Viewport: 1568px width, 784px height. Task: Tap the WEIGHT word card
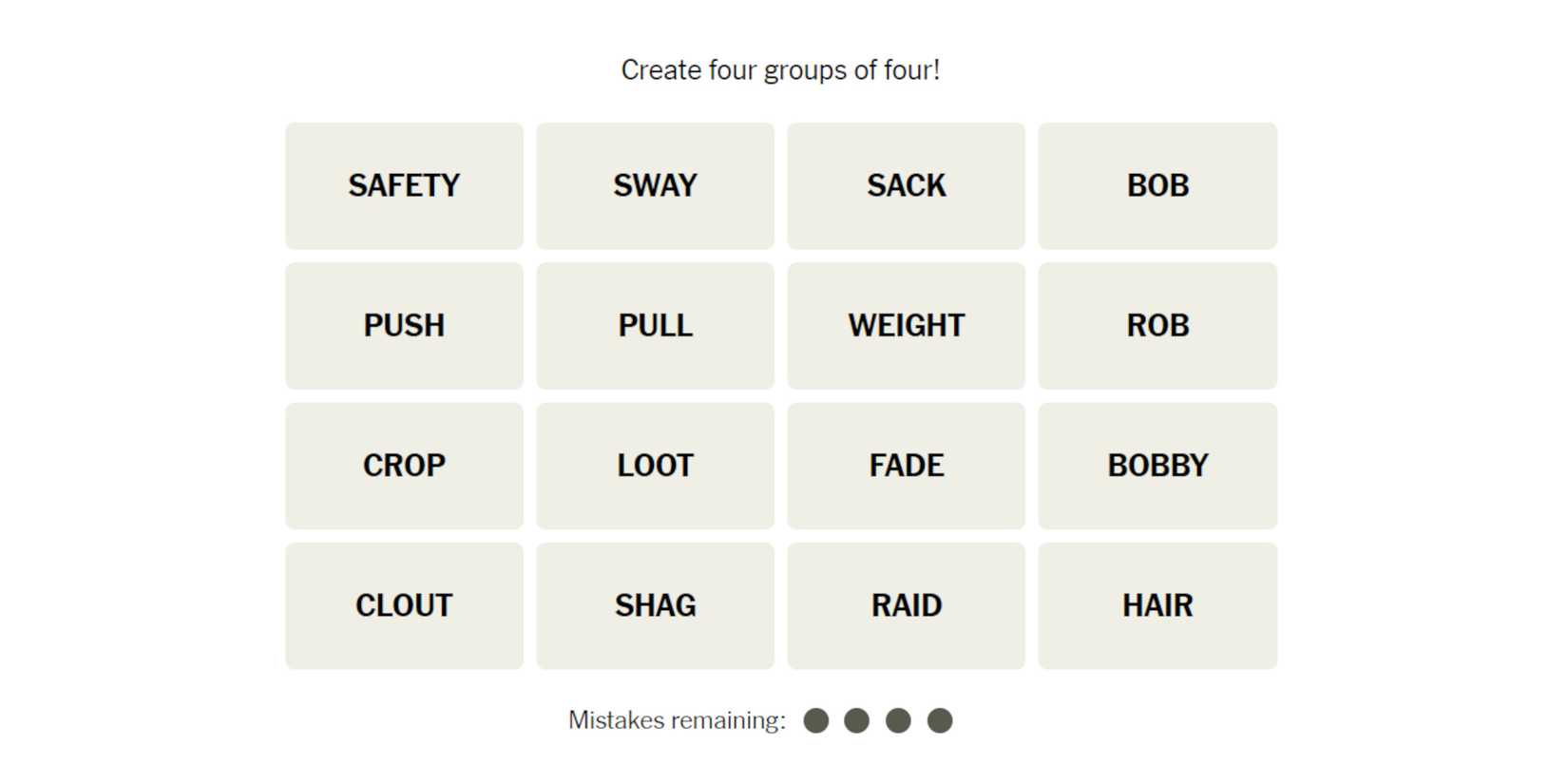coord(906,325)
